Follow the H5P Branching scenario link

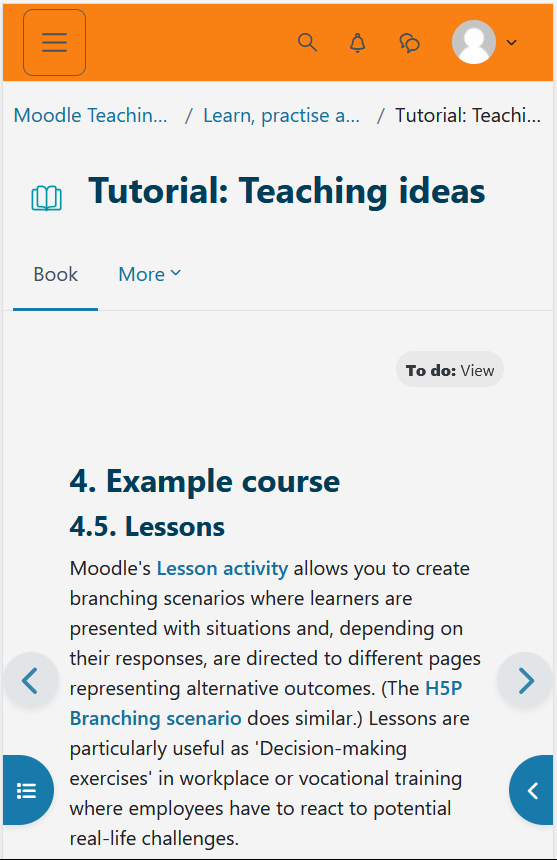coord(266,703)
